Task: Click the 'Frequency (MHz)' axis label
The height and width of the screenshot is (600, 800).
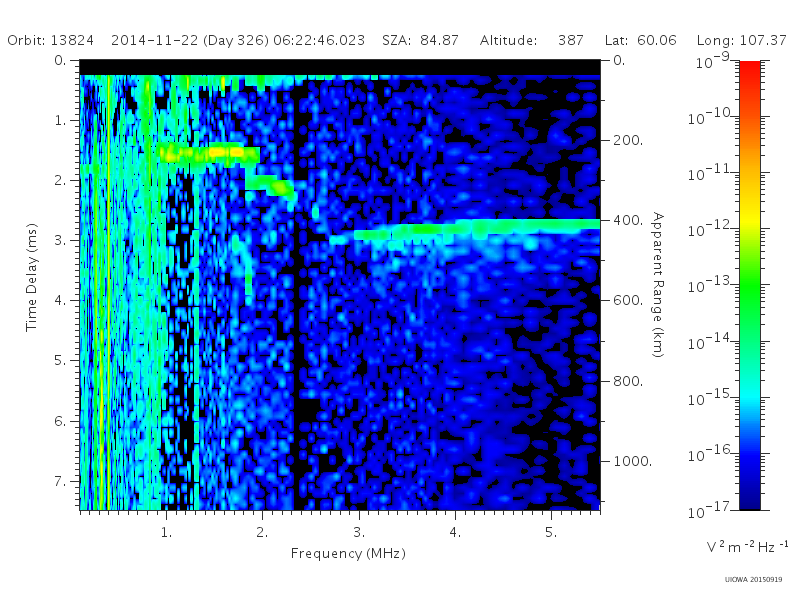Action: pyautogui.click(x=348, y=554)
